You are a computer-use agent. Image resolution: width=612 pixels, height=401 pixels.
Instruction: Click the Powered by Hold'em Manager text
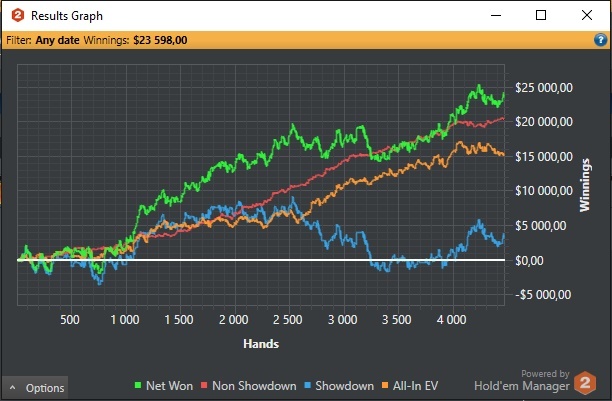point(521,380)
